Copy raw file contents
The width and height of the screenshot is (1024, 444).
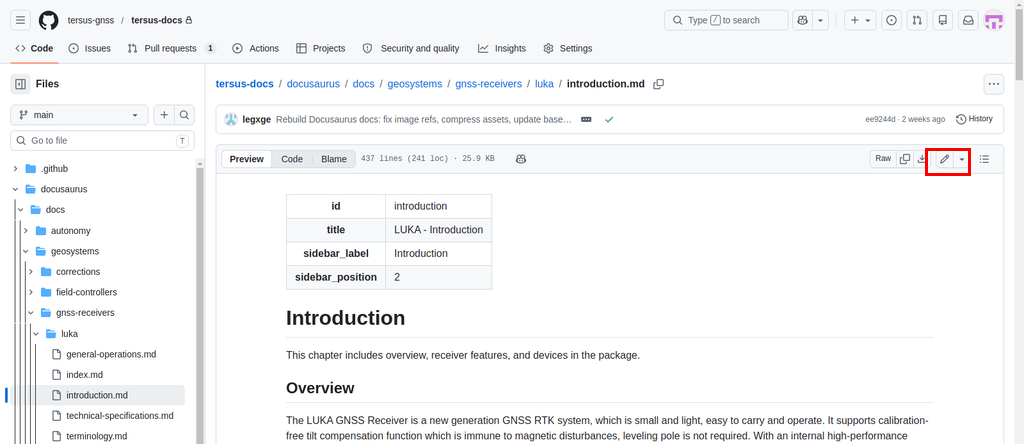coord(904,159)
